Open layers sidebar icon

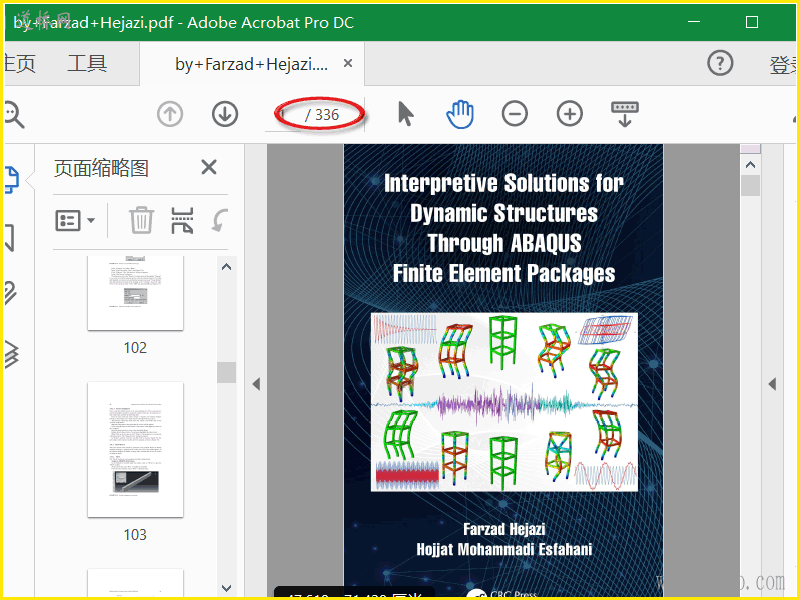(x=11, y=354)
